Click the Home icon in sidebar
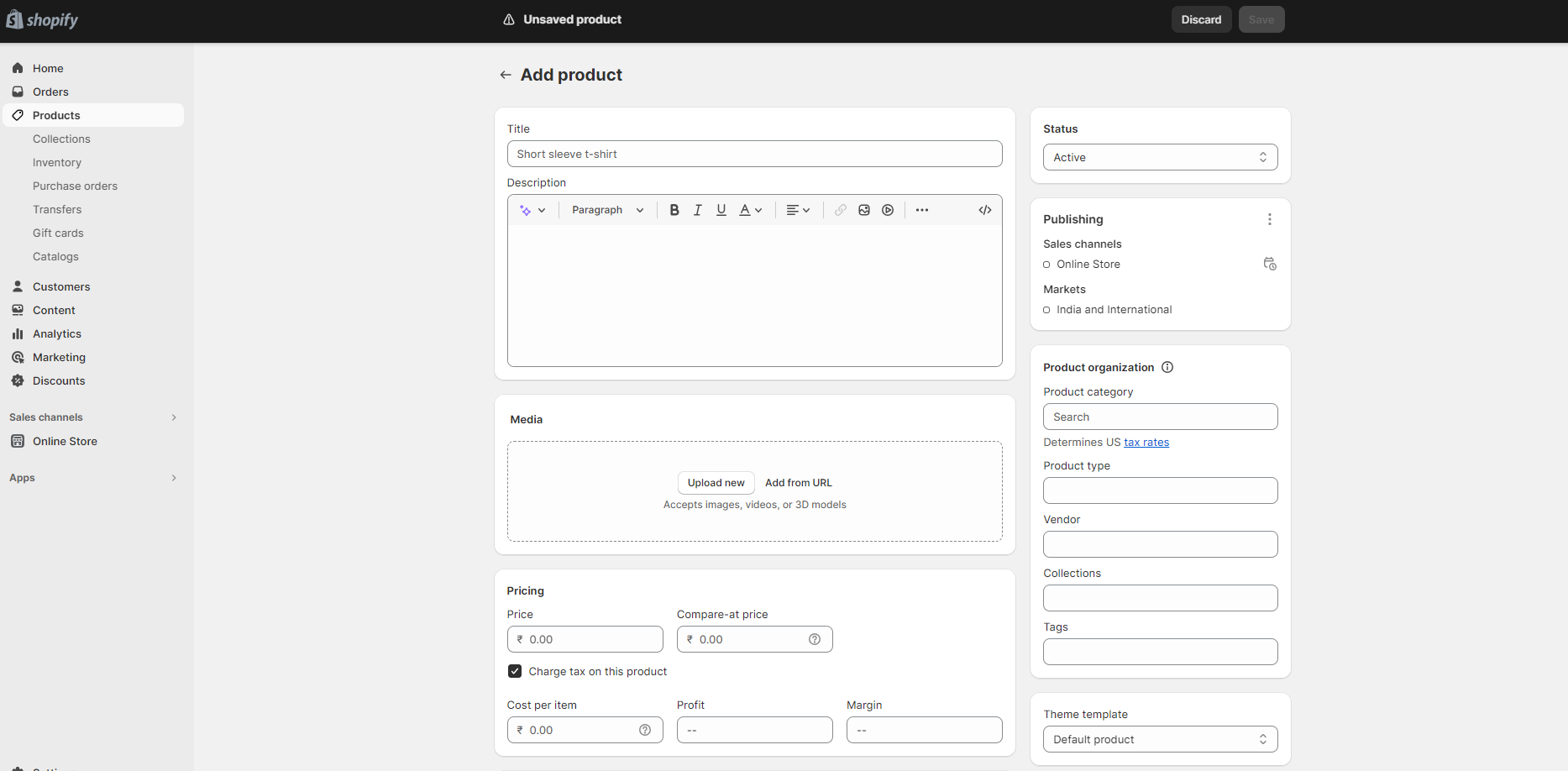This screenshot has height=771, width=1568. (x=18, y=68)
